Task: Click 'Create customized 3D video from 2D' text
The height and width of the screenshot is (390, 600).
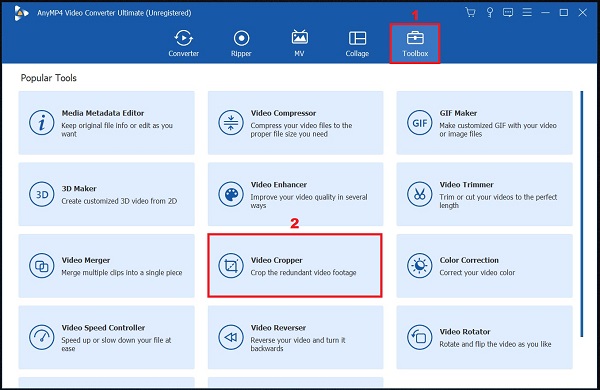Action: click(x=119, y=201)
